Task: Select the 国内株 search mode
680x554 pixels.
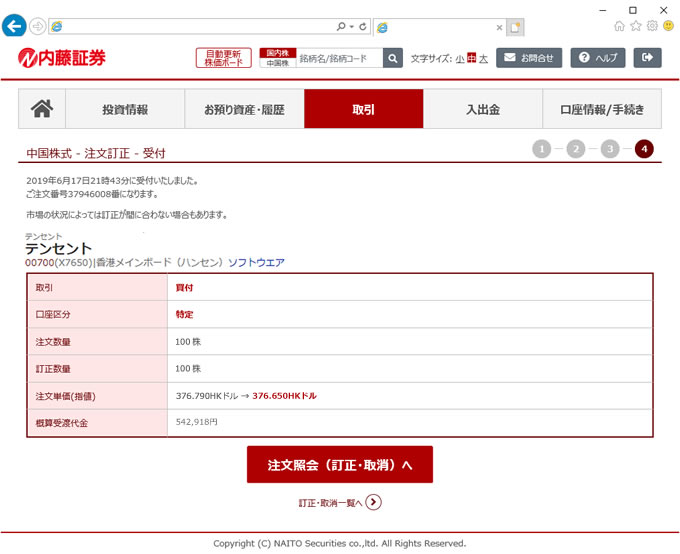Action: [x=278, y=53]
